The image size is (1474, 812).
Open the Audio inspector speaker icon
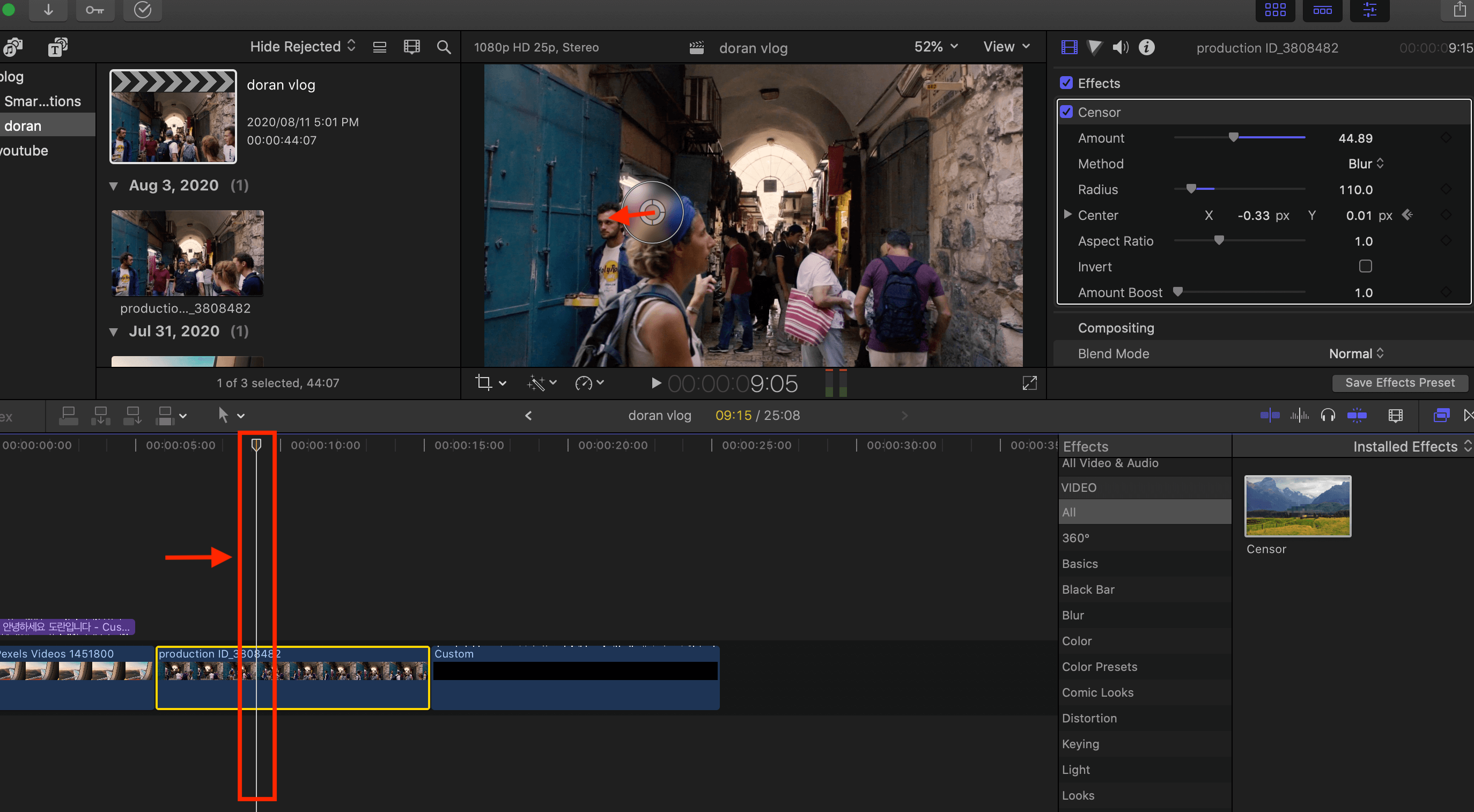tap(1120, 48)
